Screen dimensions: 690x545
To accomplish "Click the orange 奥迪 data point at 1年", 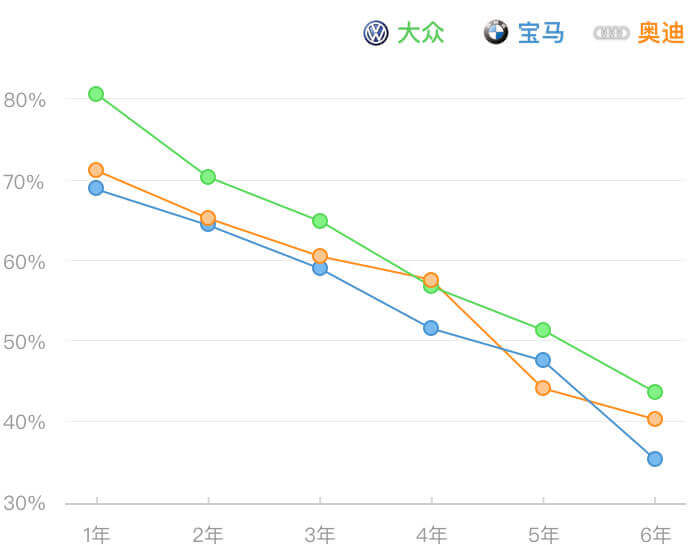I will click(x=96, y=170).
